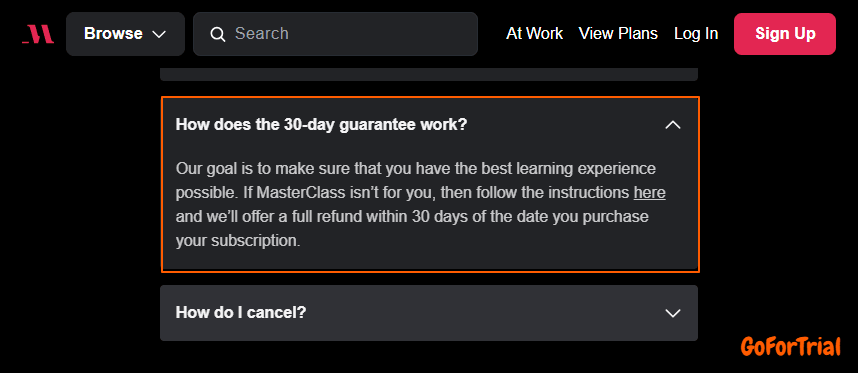
Task: Collapse the 30-day guarantee answer chevron
Action: tap(673, 125)
